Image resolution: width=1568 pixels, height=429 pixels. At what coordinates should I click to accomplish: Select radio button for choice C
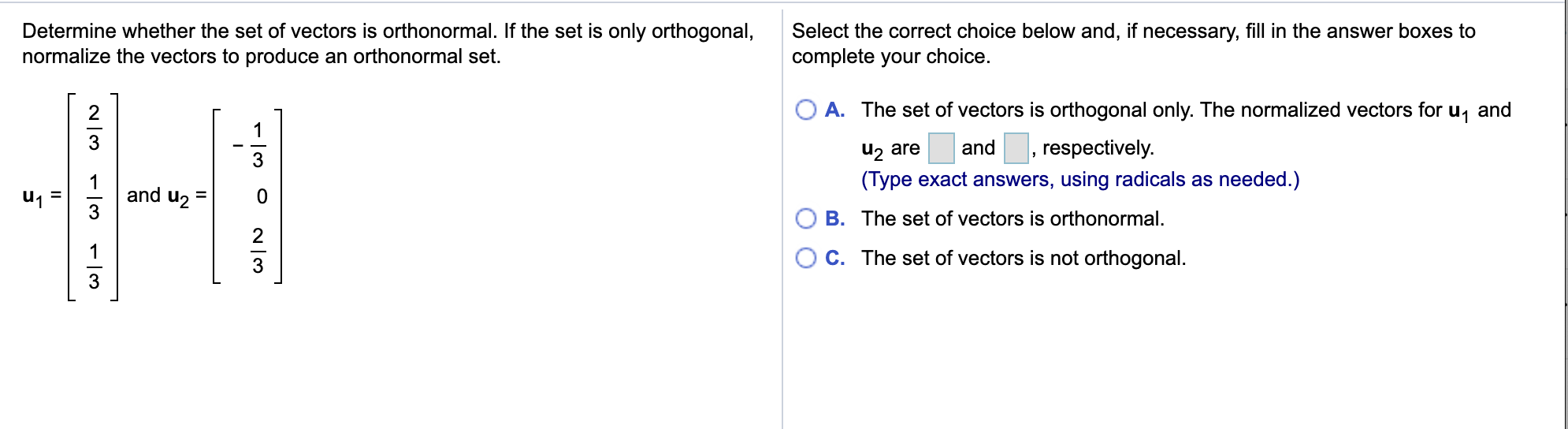pyautogui.click(x=806, y=258)
